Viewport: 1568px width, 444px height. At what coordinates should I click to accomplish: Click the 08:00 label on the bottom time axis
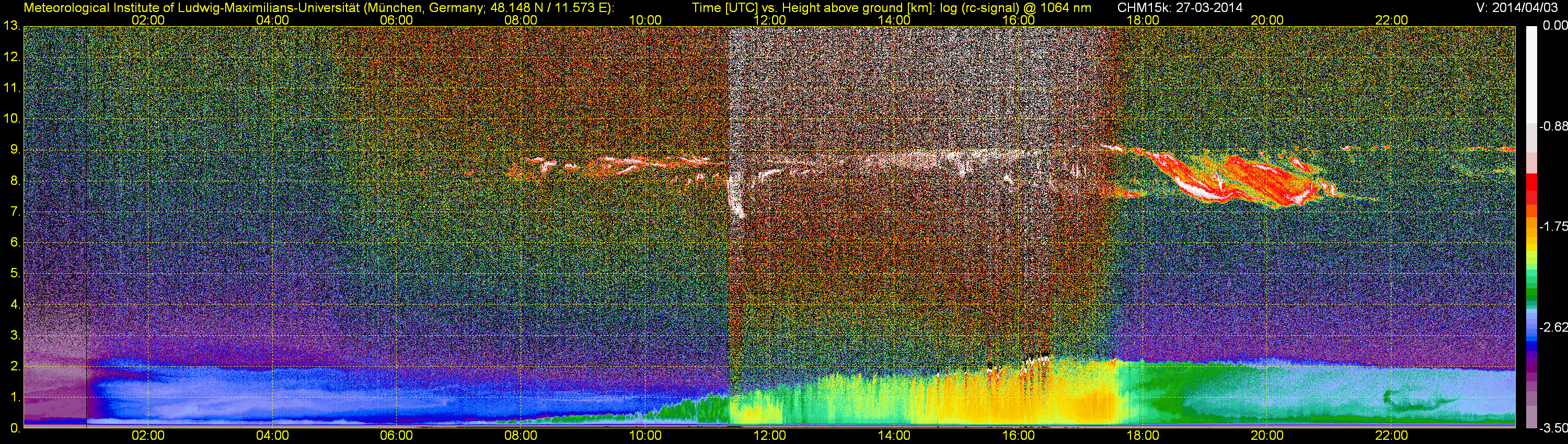[521, 436]
